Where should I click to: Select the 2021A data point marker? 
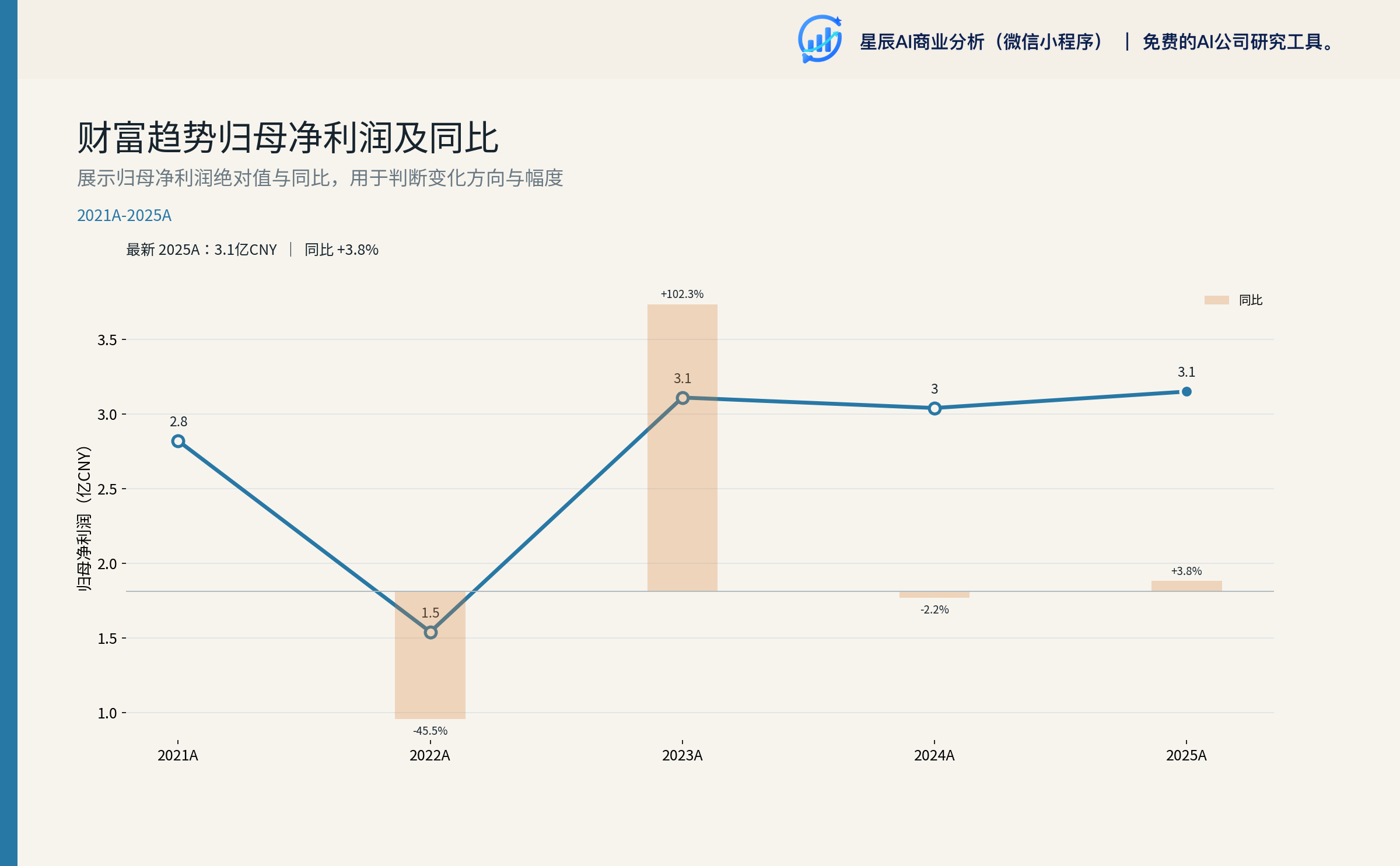[178, 441]
